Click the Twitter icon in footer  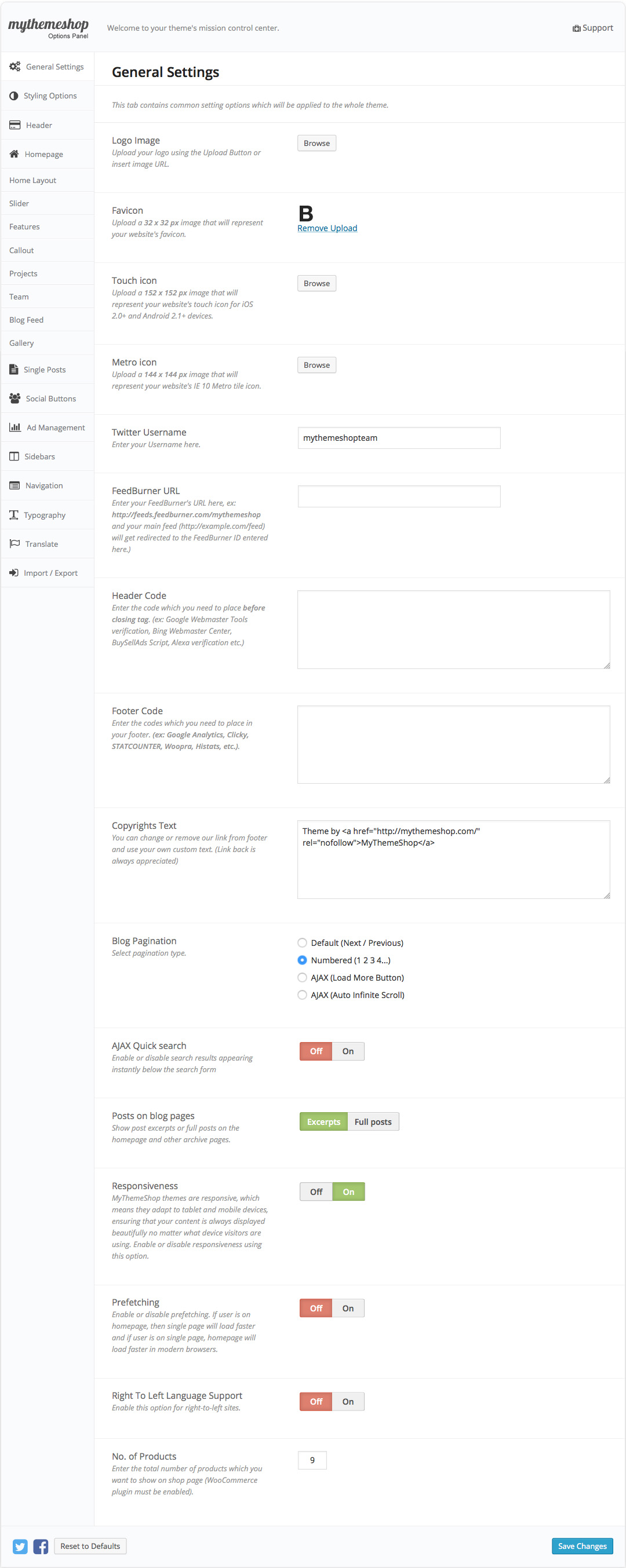(20, 1546)
